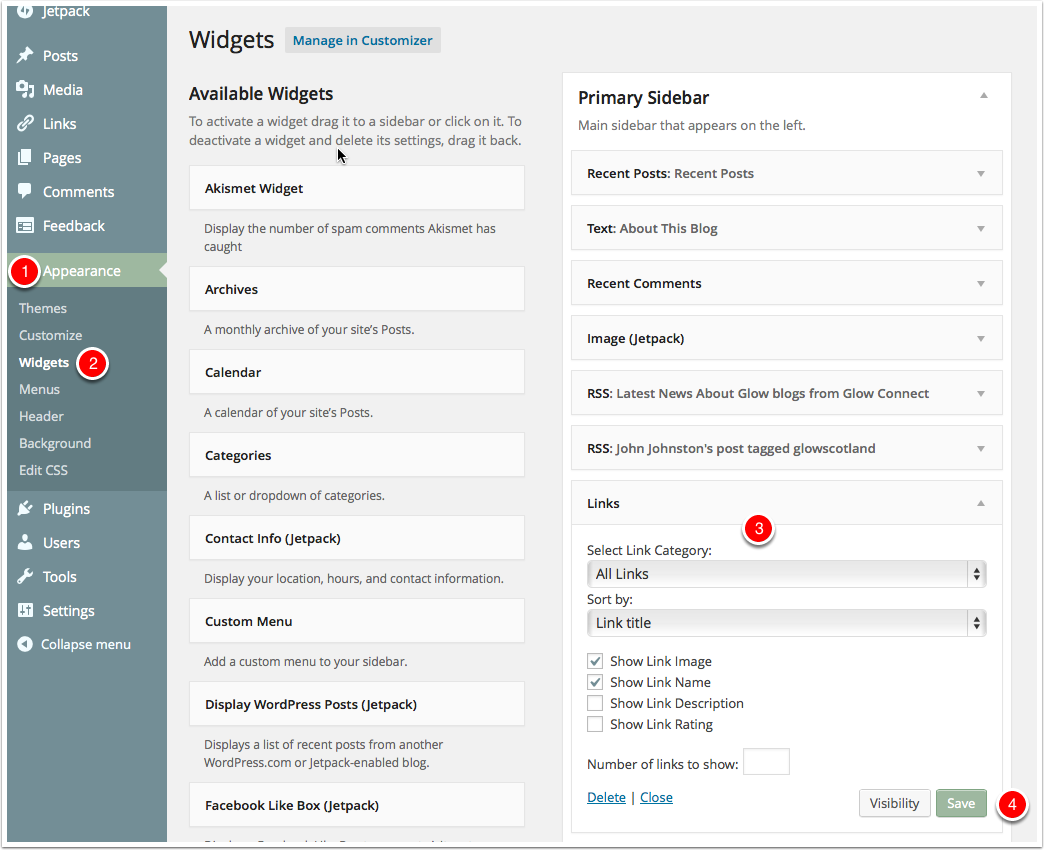
Task: Click the Manage in Customizer button
Action: pos(362,41)
